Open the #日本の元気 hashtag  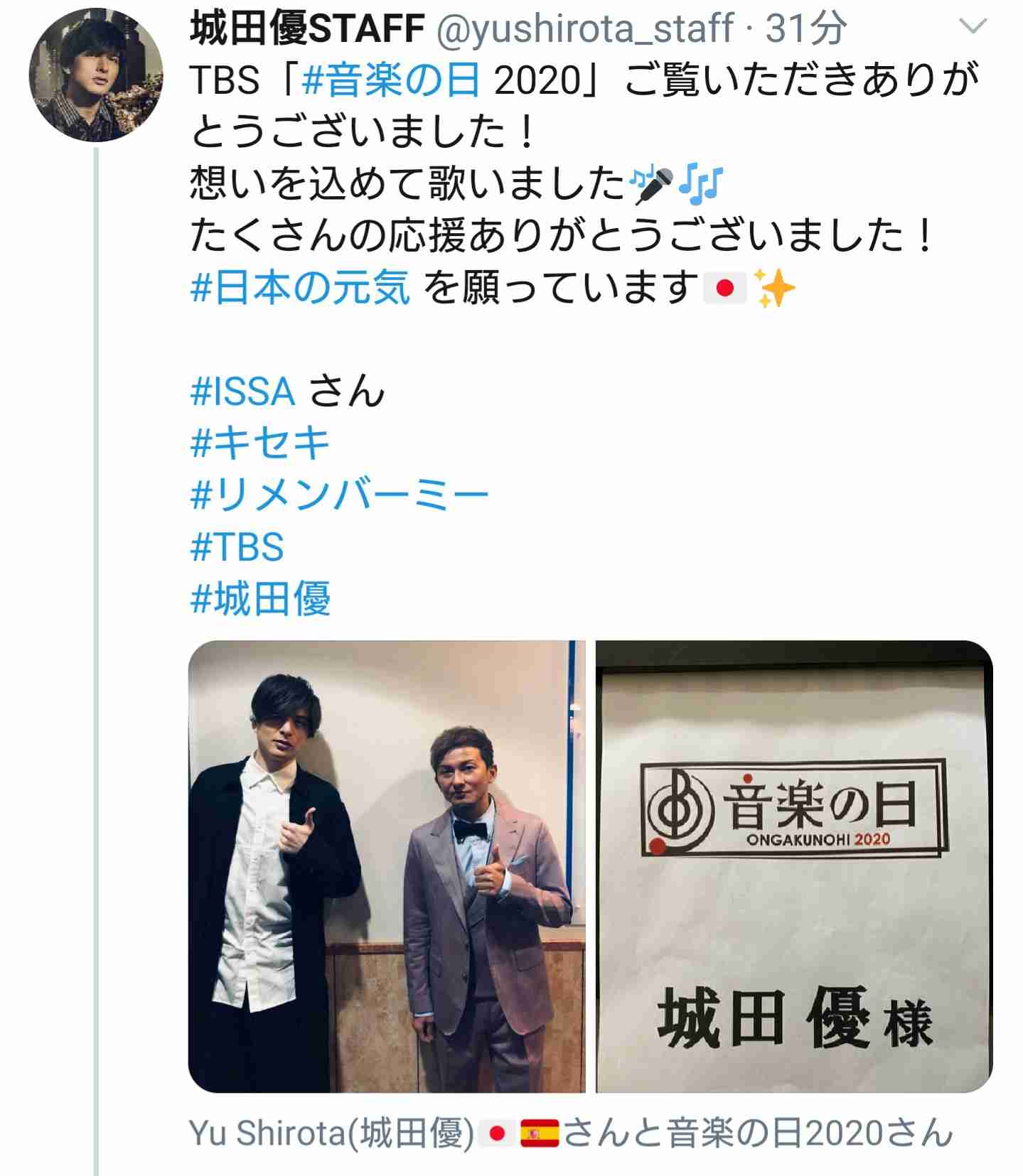click(x=301, y=288)
